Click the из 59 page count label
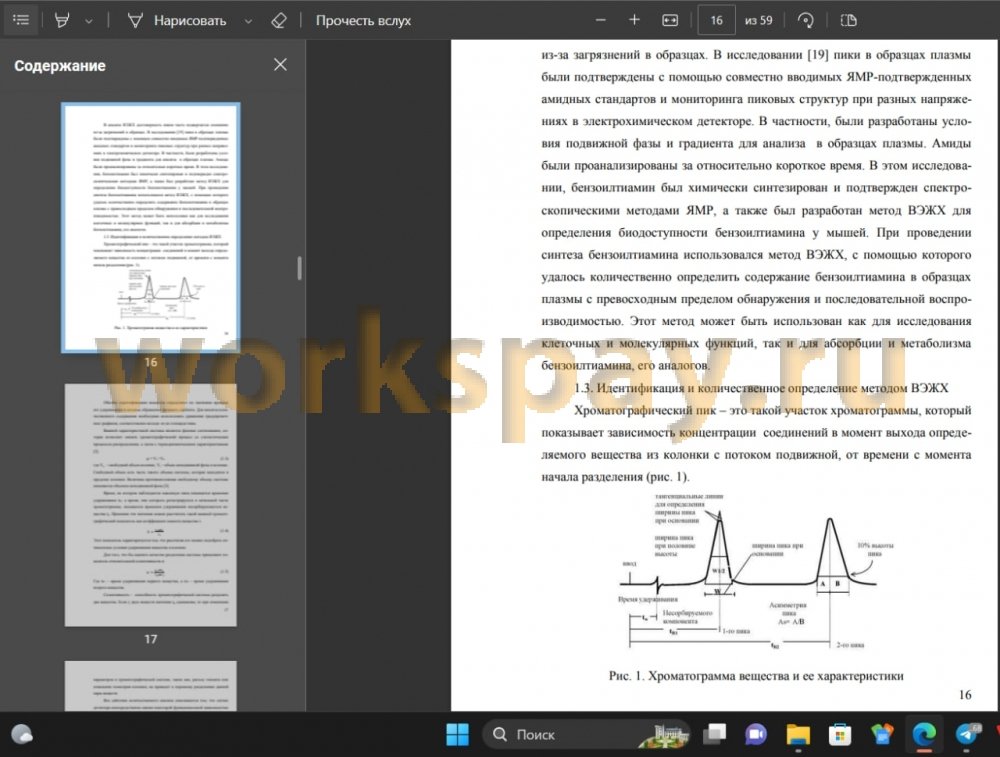The width and height of the screenshot is (1000, 757). (758, 20)
